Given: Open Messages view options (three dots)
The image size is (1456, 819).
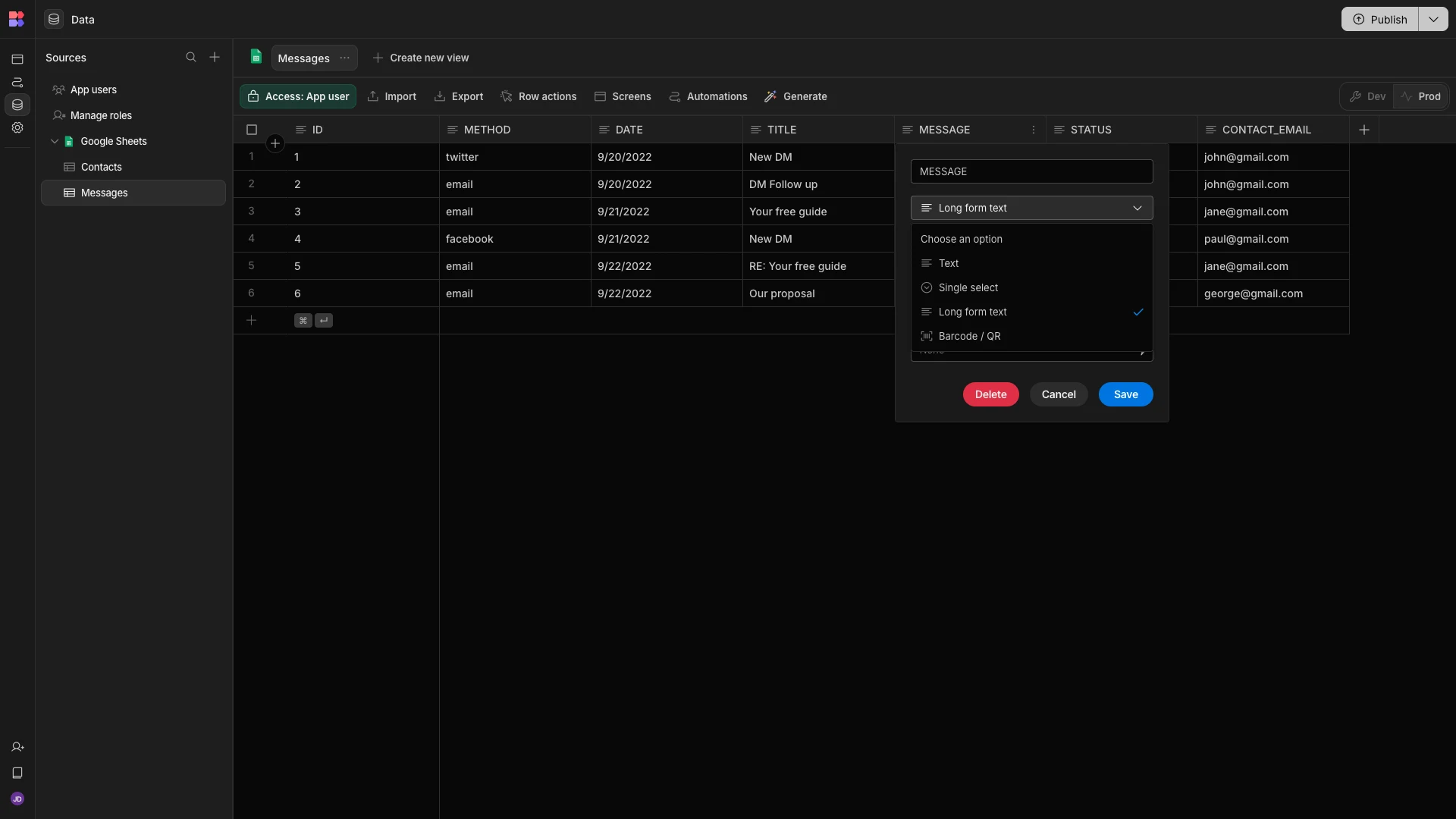Looking at the screenshot, I should [x=345, y=58].
